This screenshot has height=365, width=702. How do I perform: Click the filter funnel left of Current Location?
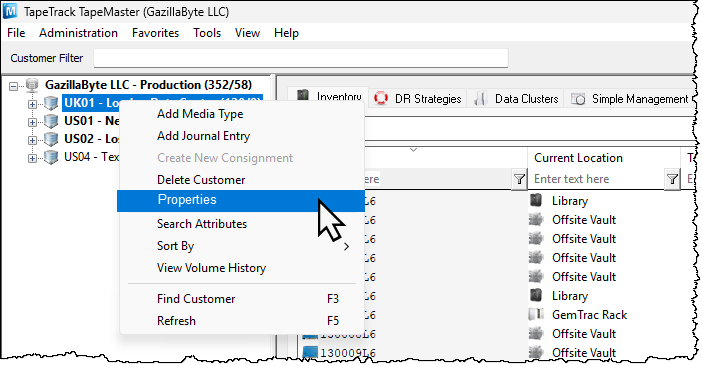point(519,179)
